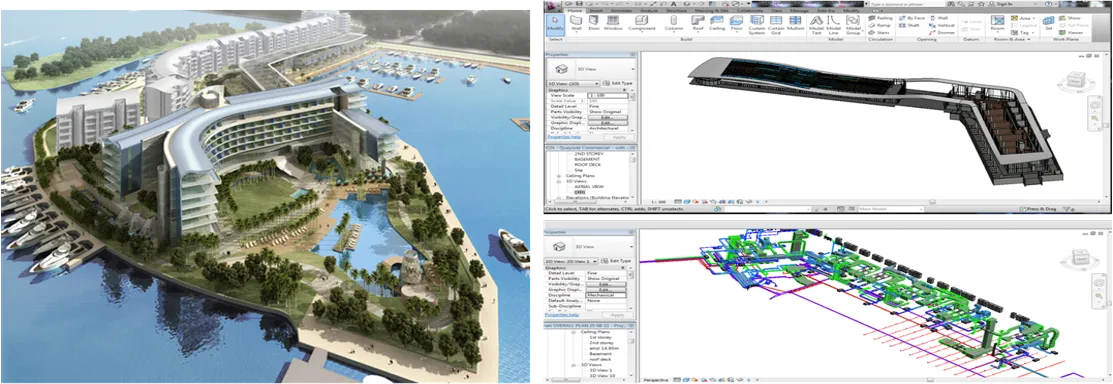Open the Room tool in ribbon
Screen dimensions: 1113x384
click(x=997, y=23)
